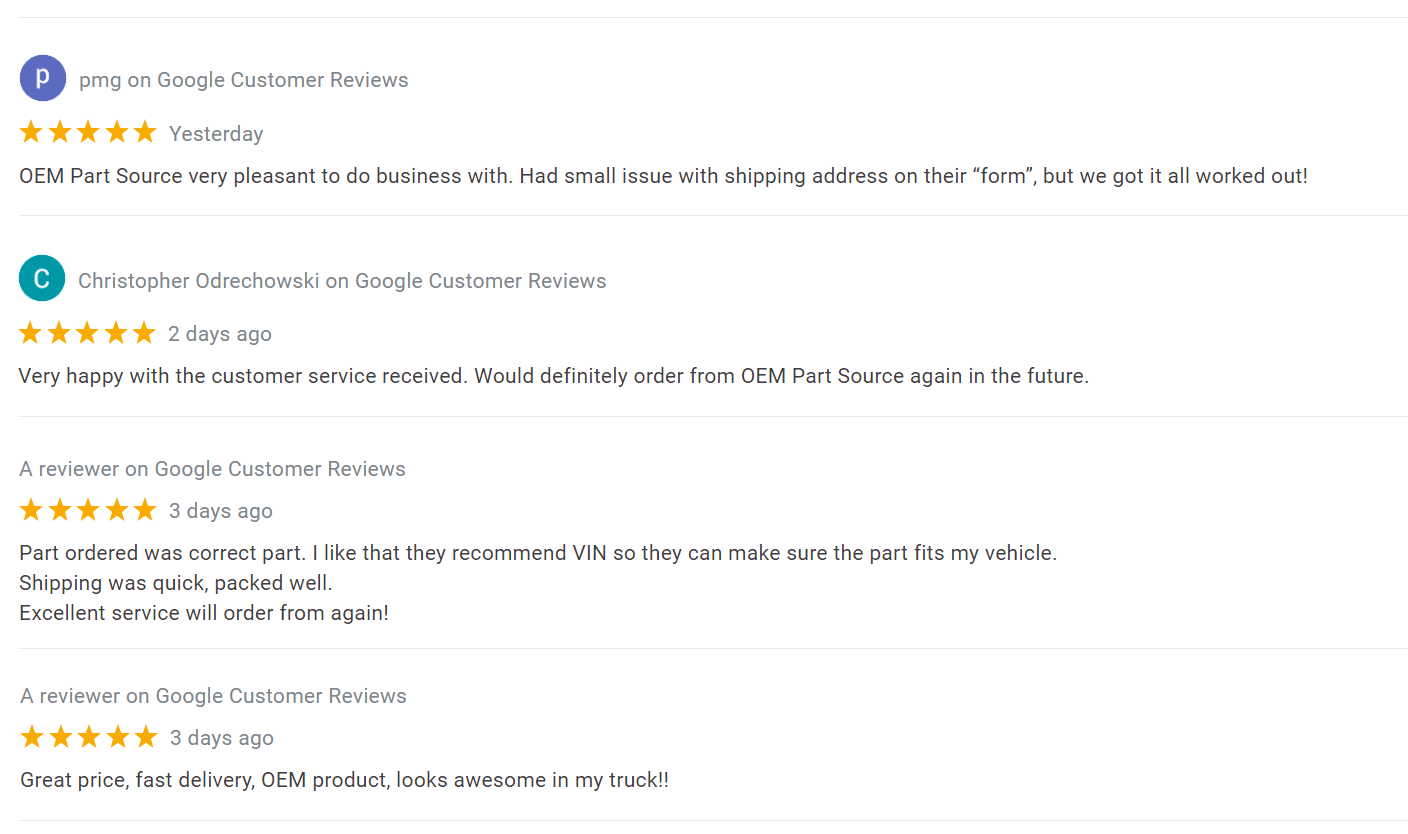
Task: Click the '2 days ago' timestamp
Action: 220,334
